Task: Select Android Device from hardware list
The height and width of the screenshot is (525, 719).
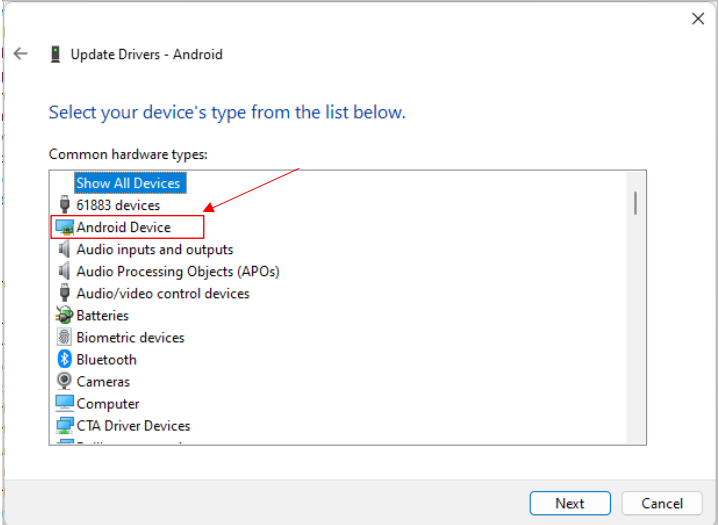Action: (x=124, y=227)
